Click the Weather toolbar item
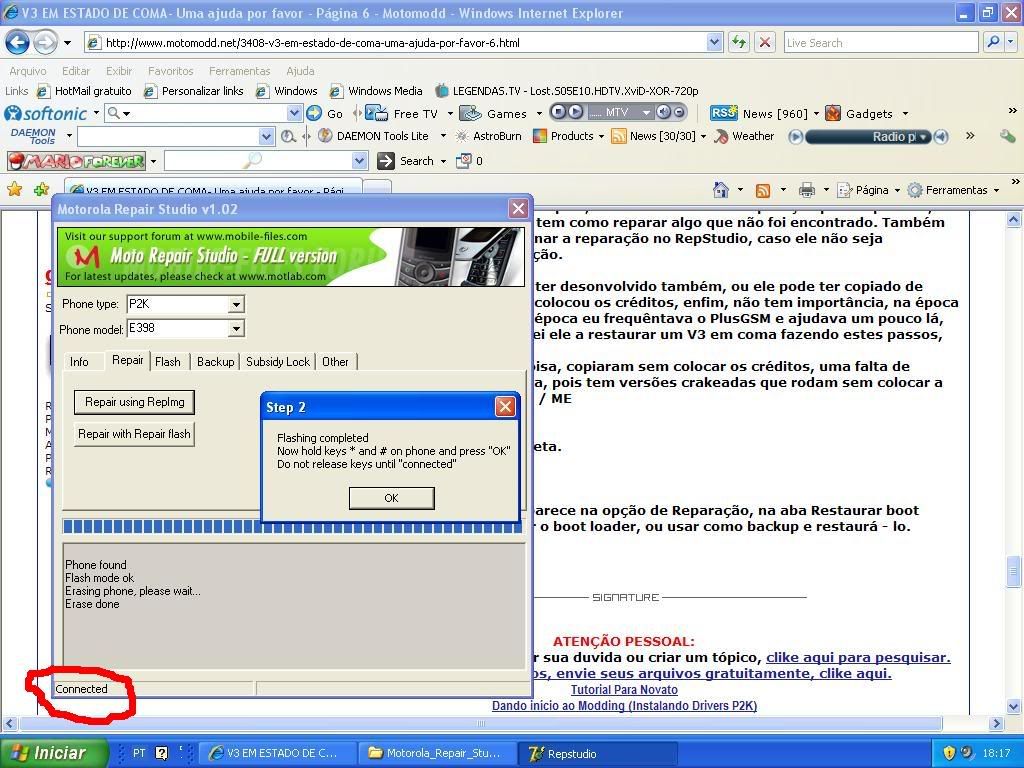 pos(744,136)
